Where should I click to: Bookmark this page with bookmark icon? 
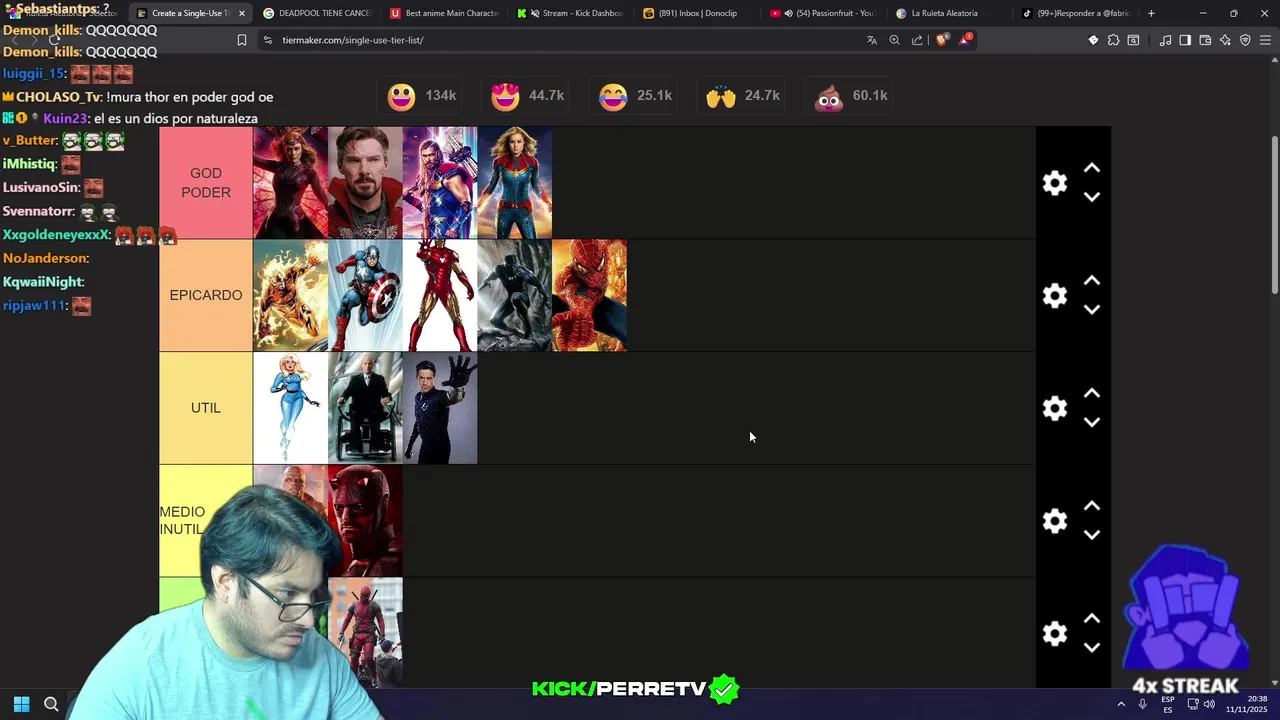pyautogui.click(x=241, y=40)
